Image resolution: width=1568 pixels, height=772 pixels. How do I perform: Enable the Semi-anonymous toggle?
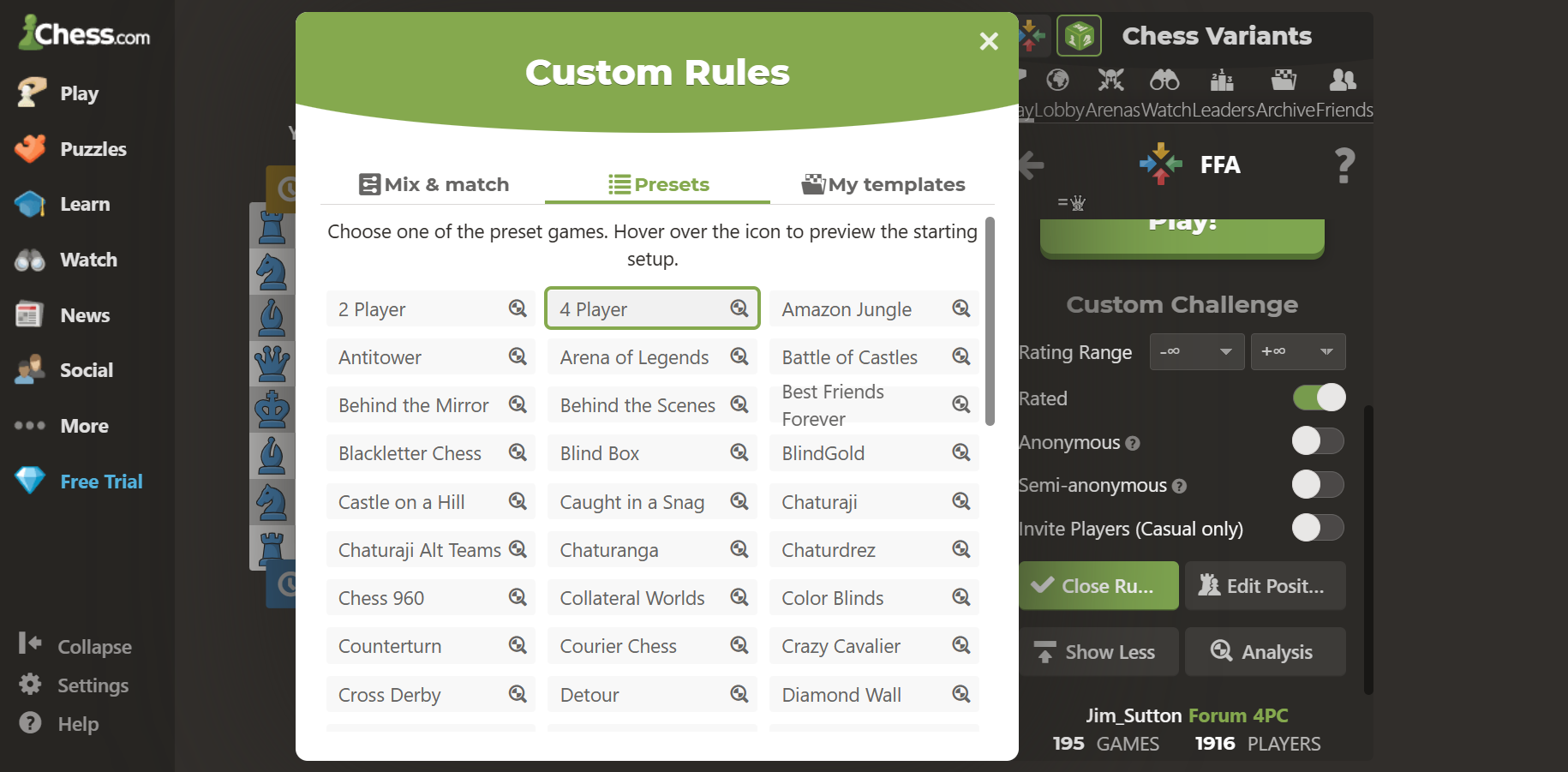point(1319,484)
